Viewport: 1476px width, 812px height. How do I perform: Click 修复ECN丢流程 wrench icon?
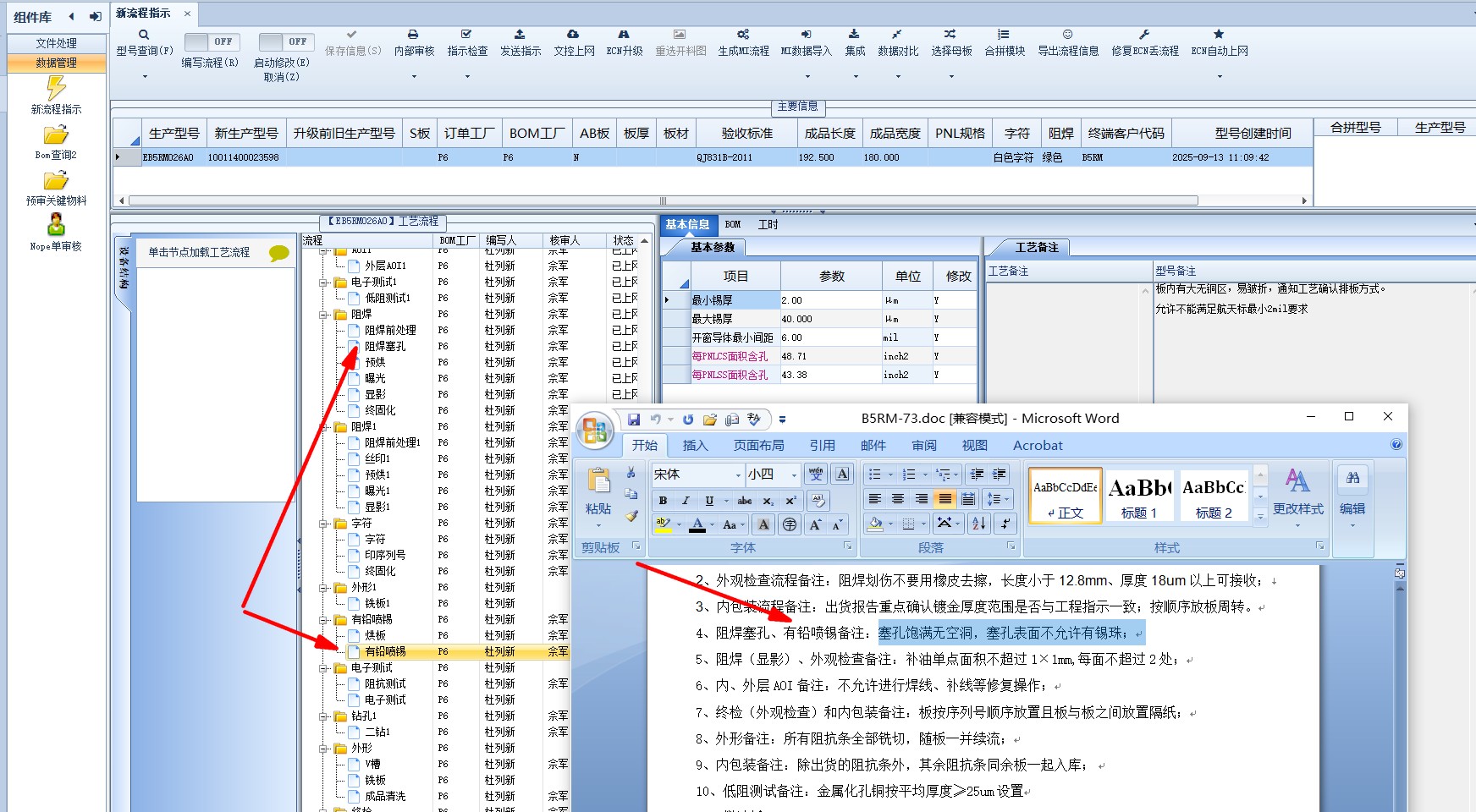tap(1144, 35)
